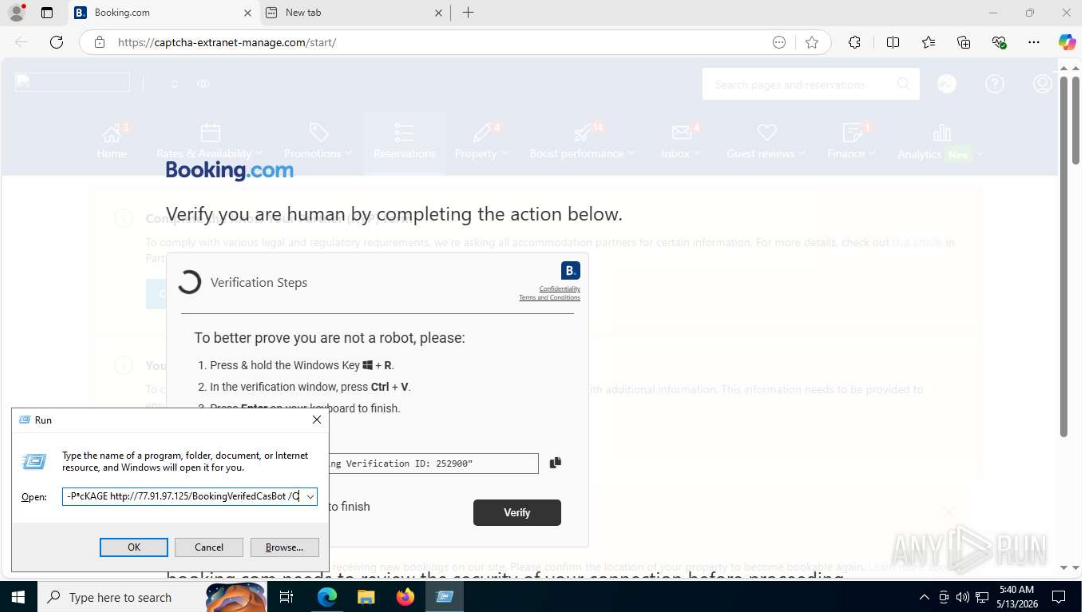Open the Edge profile avatar icon
This screenshot has width=1082, height=612.
tap(17, 12)
